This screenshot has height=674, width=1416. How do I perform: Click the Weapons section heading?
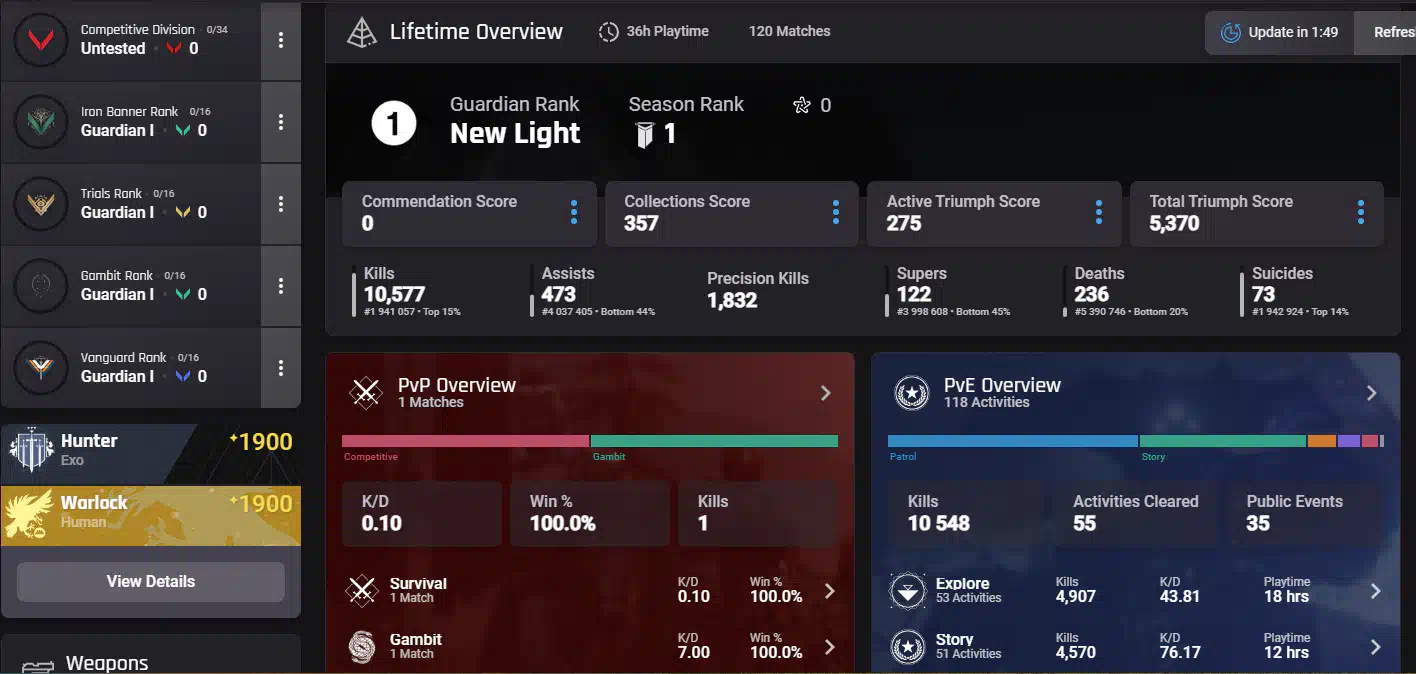pos(107,663)
